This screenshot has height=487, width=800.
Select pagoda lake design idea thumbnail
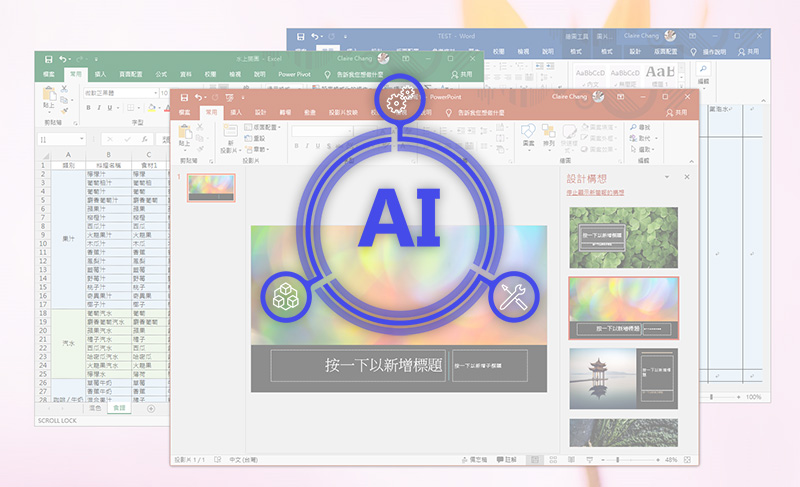[623, 378]
